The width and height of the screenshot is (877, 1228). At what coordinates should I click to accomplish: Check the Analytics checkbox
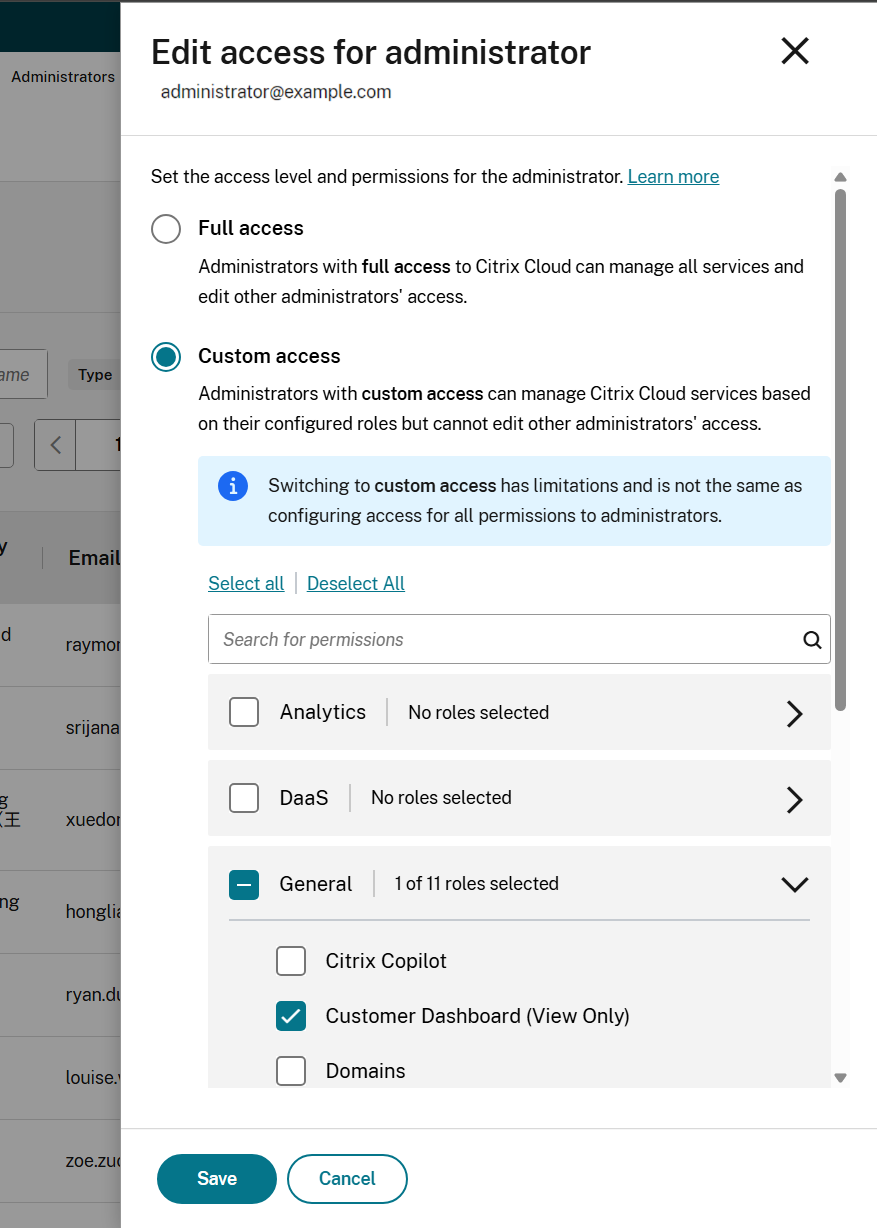click(x=244, y=712)
